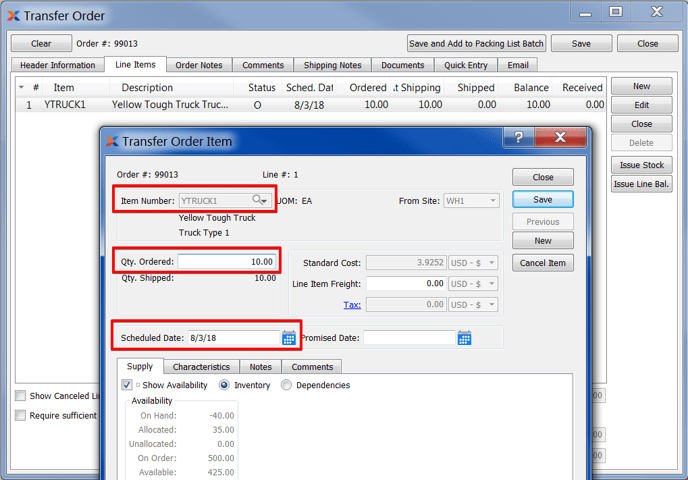Click the Tax hyperlink
The image size is (688, 480).
352,305
